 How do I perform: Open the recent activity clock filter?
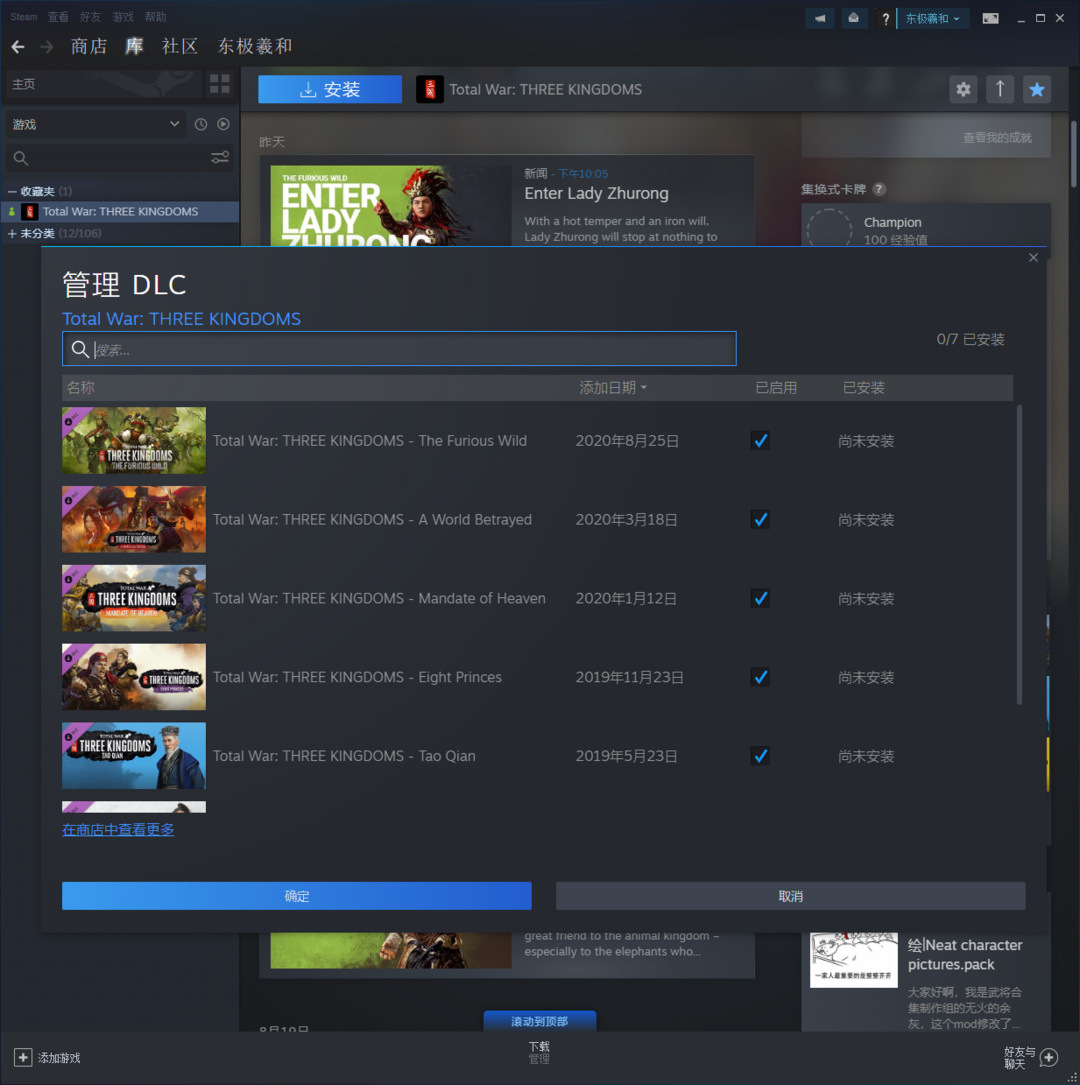[201, 124]
